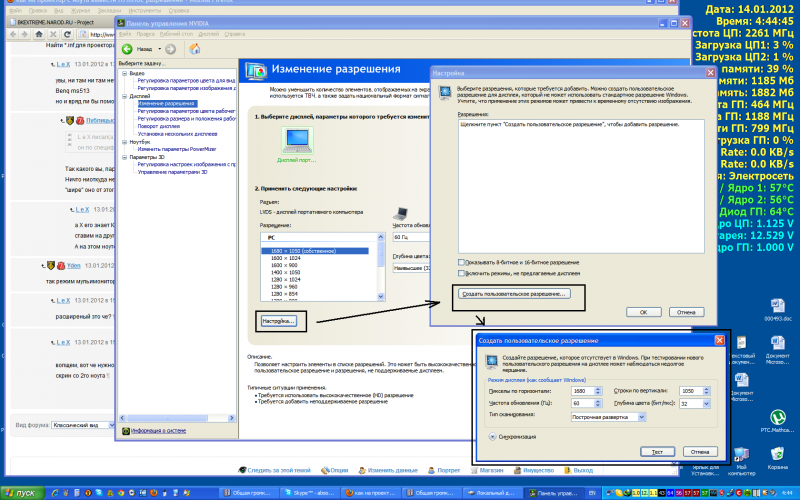Viewport: 800px width, 500px height.
Task: Collapse the Дисплей tree node
Action: [124, 96]
